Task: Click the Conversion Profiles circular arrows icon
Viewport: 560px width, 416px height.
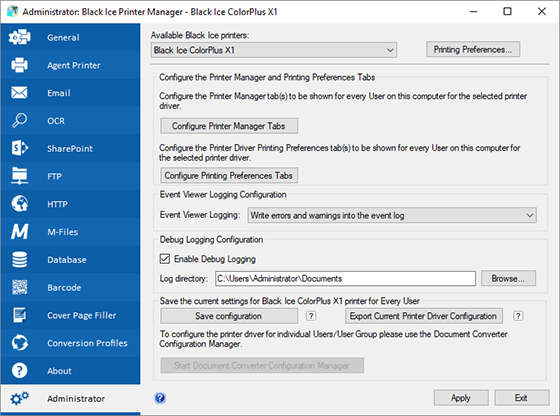Action: [x=20, y=342]
